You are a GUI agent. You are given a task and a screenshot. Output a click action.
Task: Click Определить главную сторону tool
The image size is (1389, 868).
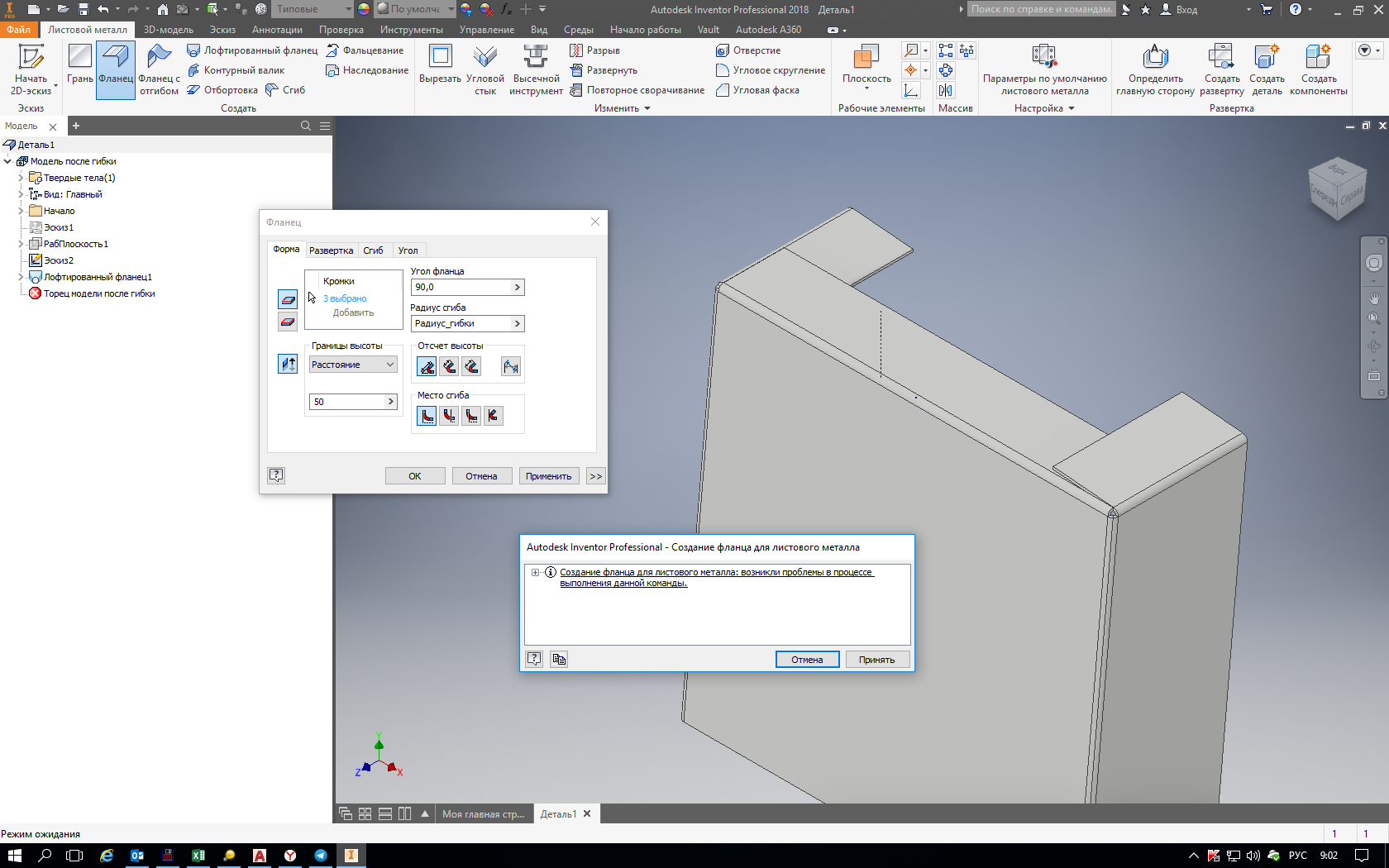coord(1155,70)
